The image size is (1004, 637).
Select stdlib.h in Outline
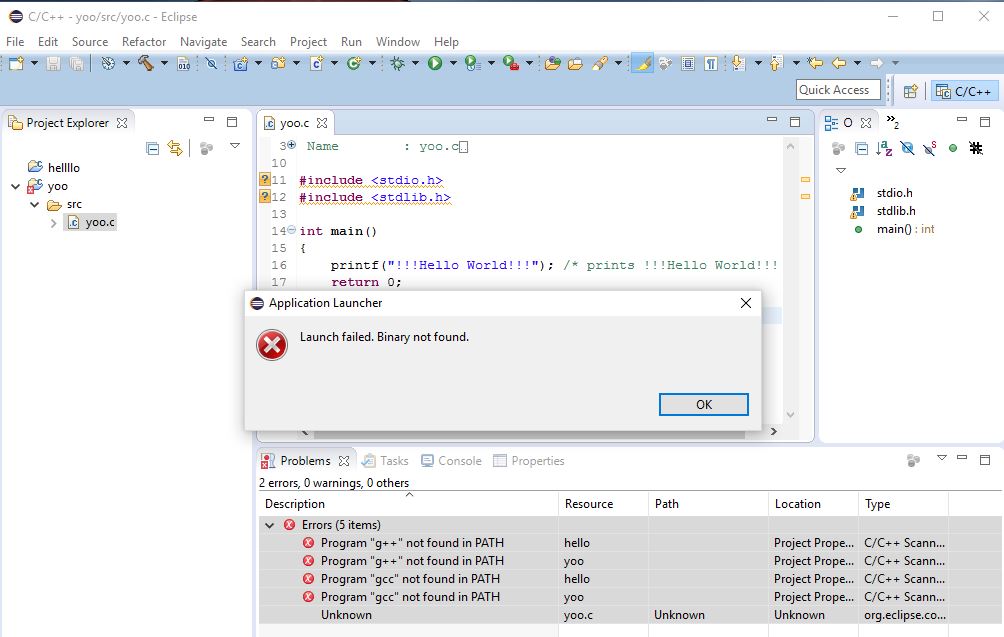coord(896,211)
